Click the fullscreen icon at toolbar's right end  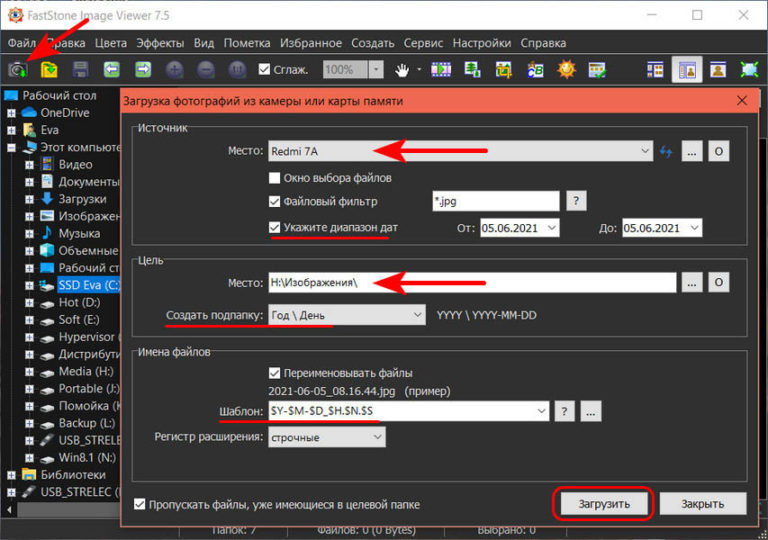(748, 70)
